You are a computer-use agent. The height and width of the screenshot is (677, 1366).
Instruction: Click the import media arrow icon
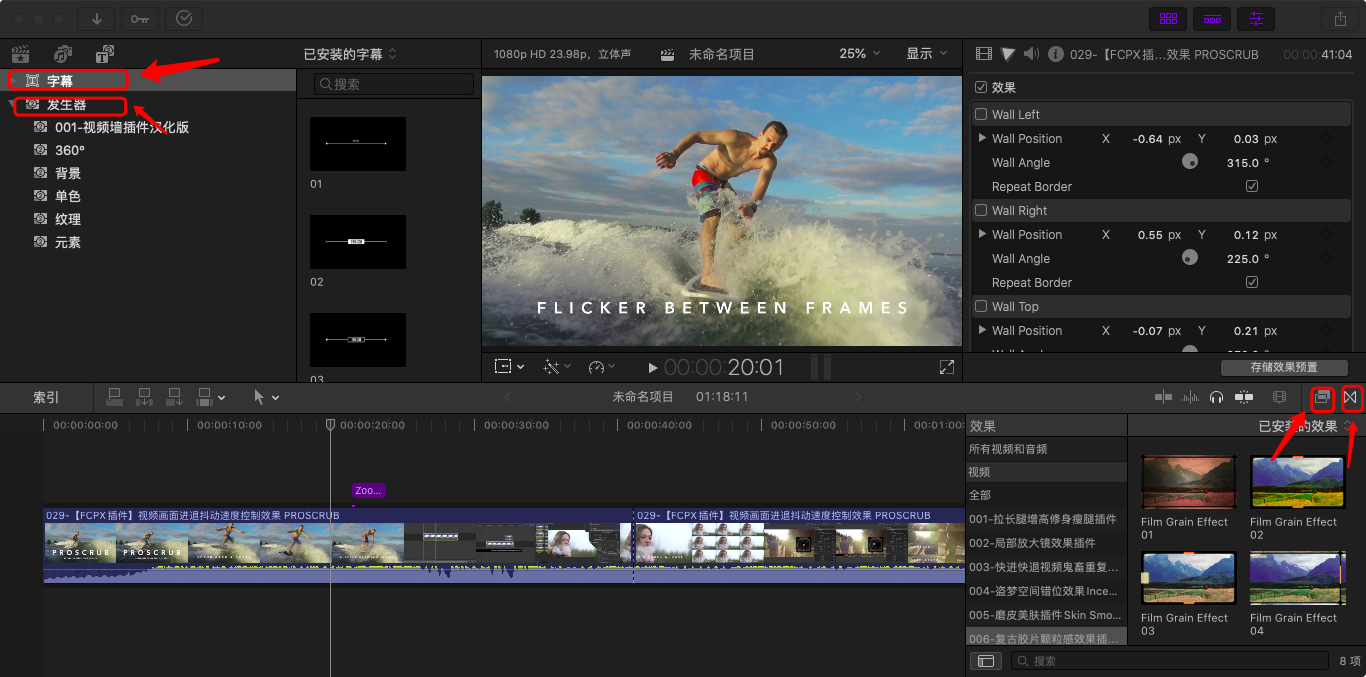click(96, 18)
